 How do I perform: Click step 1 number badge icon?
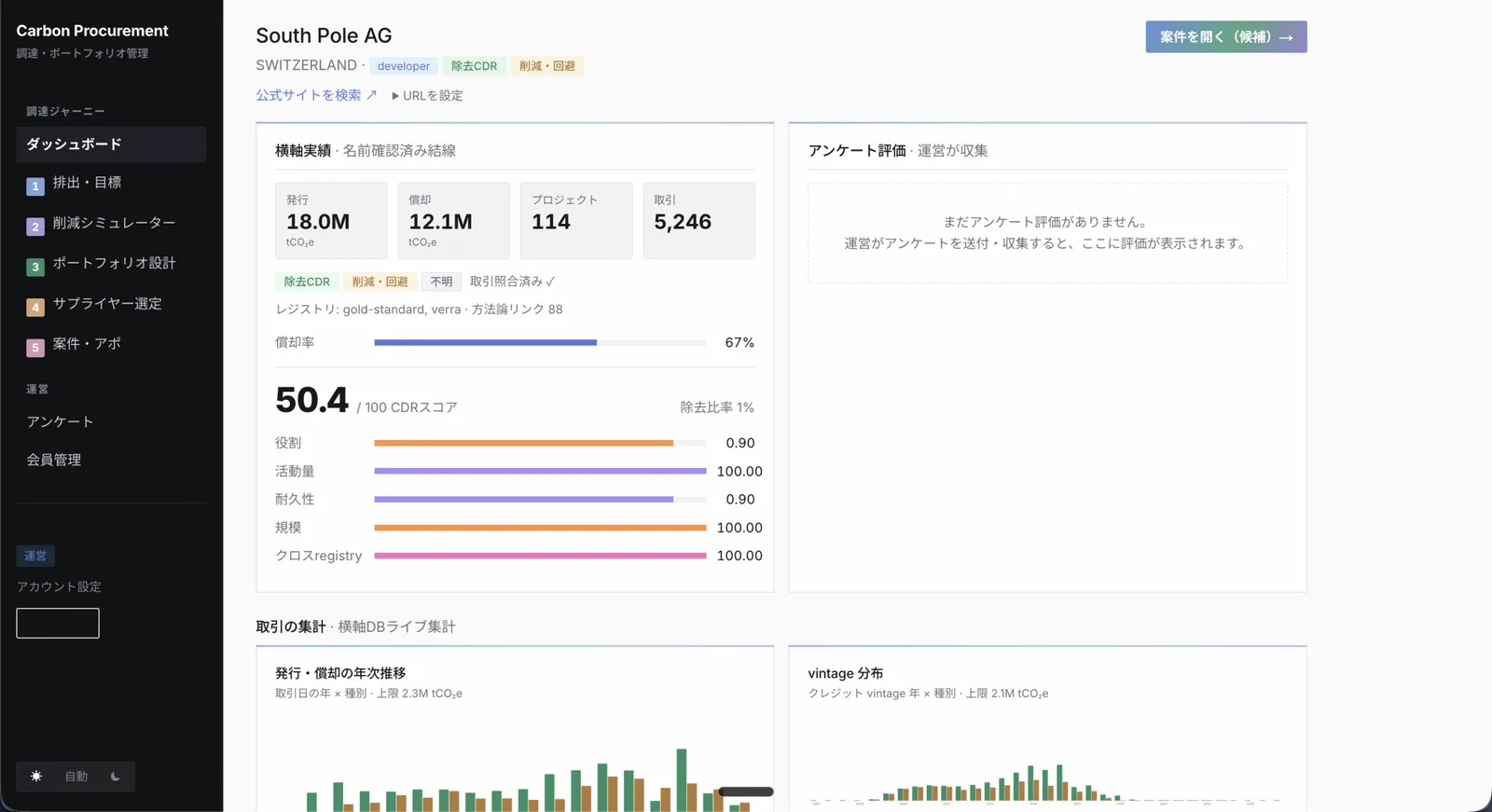pos(35,186)
